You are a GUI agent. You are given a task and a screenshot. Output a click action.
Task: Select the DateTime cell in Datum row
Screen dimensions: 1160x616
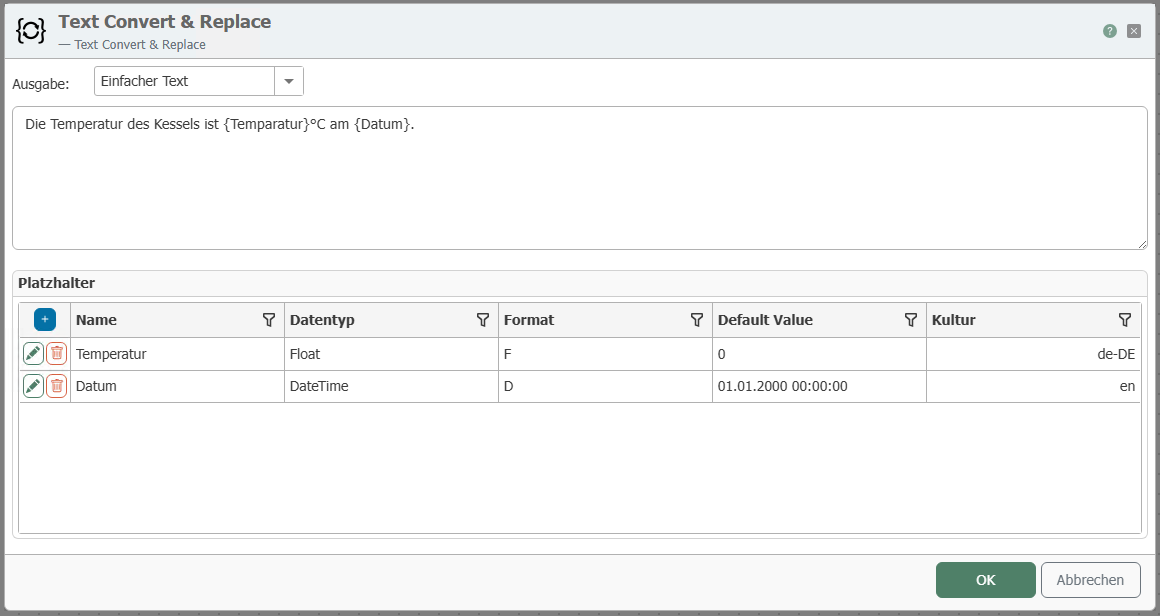pyautogui.click(x=390, y=386)
